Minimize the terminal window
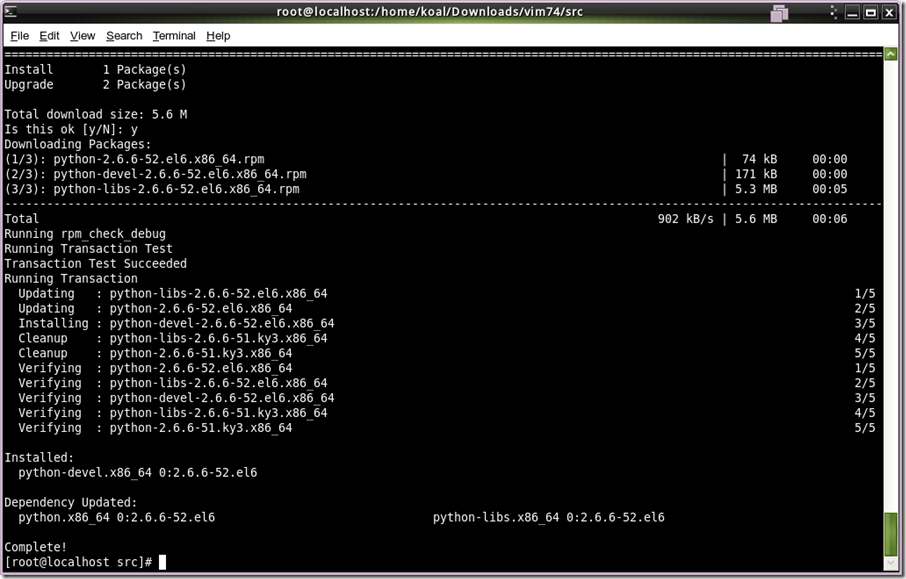The height and width of the screenshot is (579, 906). (x=852, y=12)
